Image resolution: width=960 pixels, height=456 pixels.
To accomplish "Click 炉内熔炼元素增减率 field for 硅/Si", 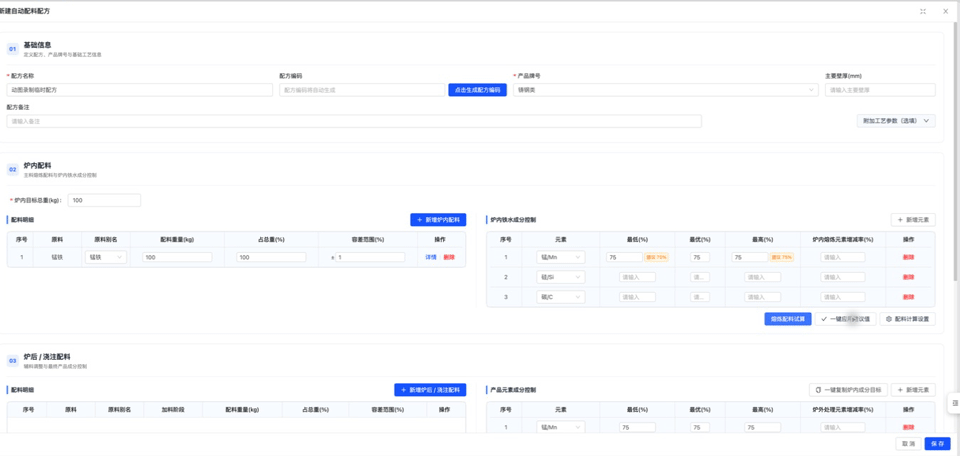I will click(843, 277).
